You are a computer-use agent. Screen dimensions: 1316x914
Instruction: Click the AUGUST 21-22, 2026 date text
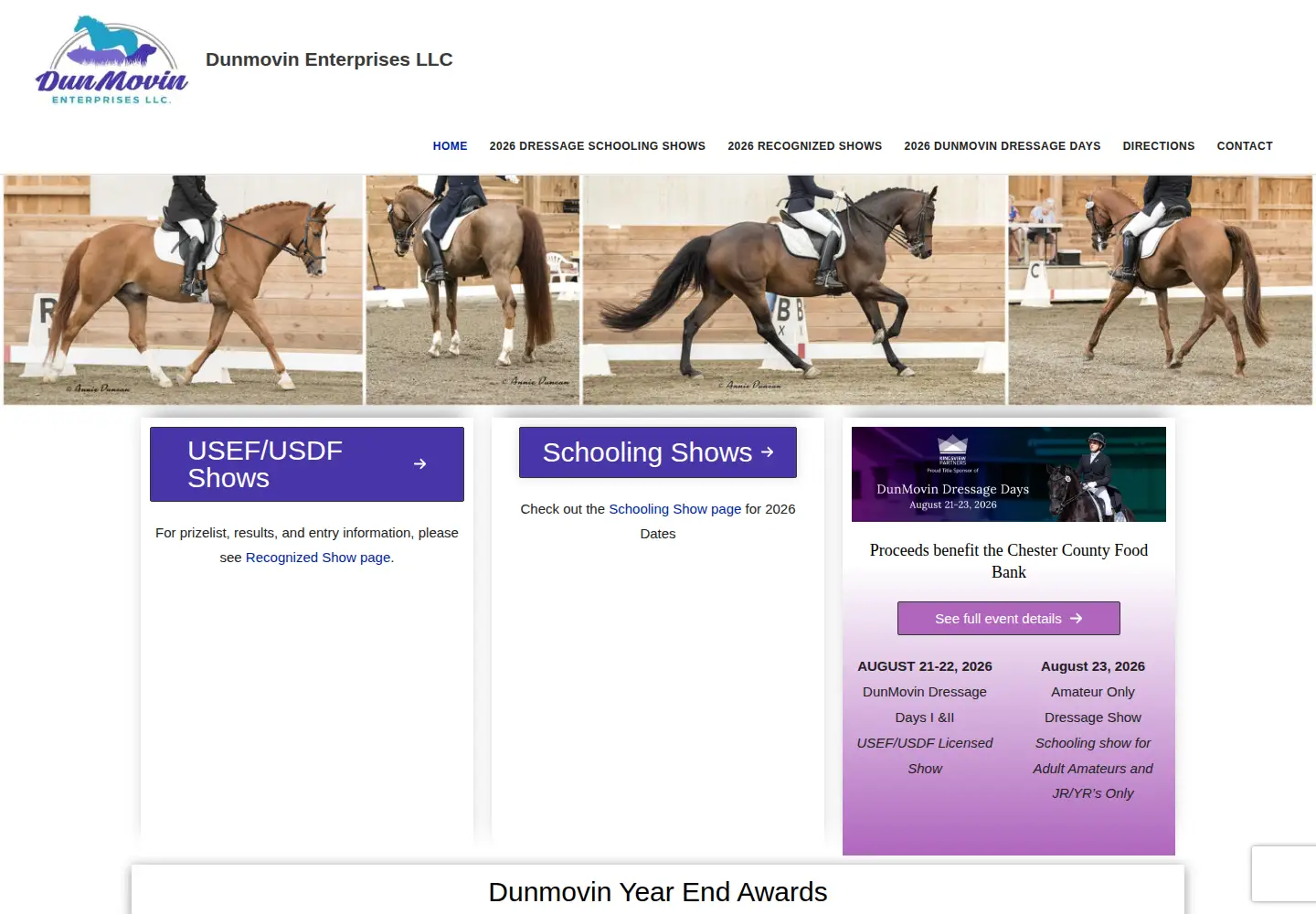click(925, 666)
